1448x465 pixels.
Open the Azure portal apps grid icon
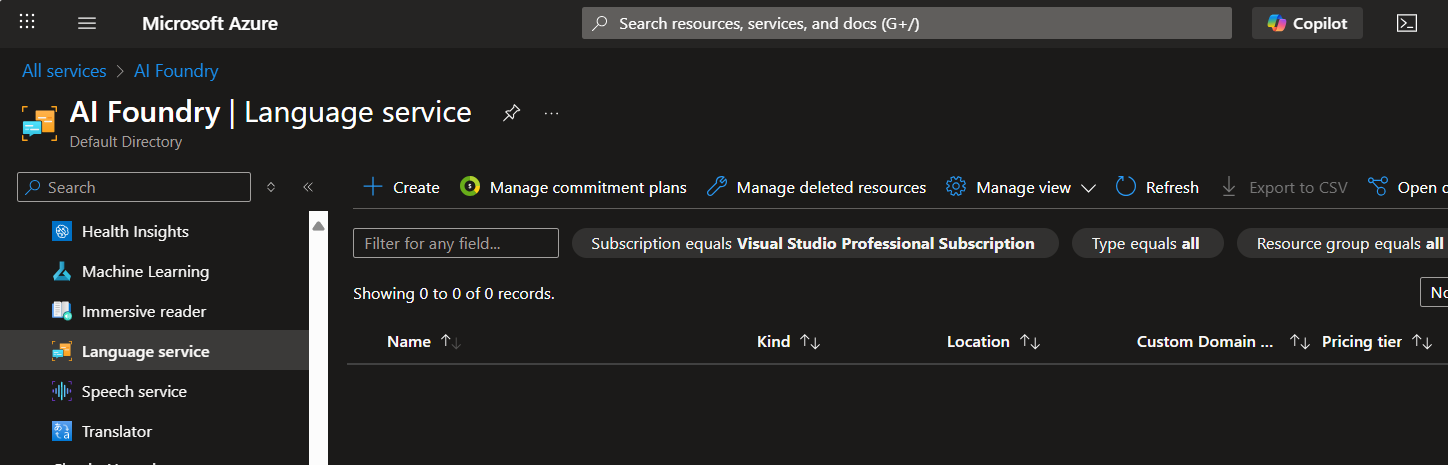point(27,22)
